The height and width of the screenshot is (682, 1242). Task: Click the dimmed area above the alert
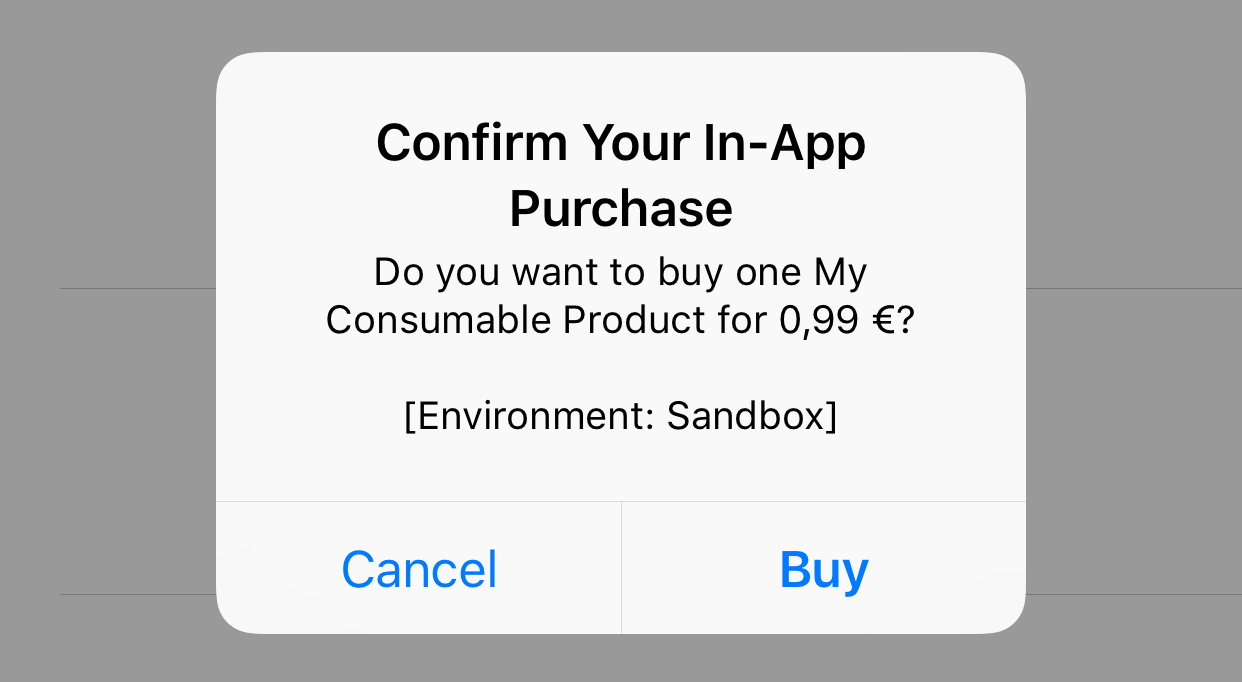pyautogui.click(x=621, y=26)
